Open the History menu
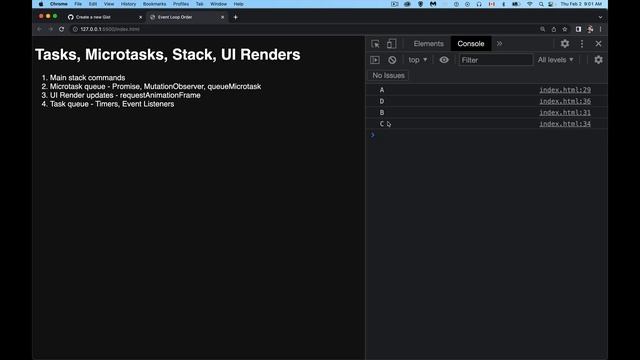The image size is (640, 360). [x=128, y=4]
